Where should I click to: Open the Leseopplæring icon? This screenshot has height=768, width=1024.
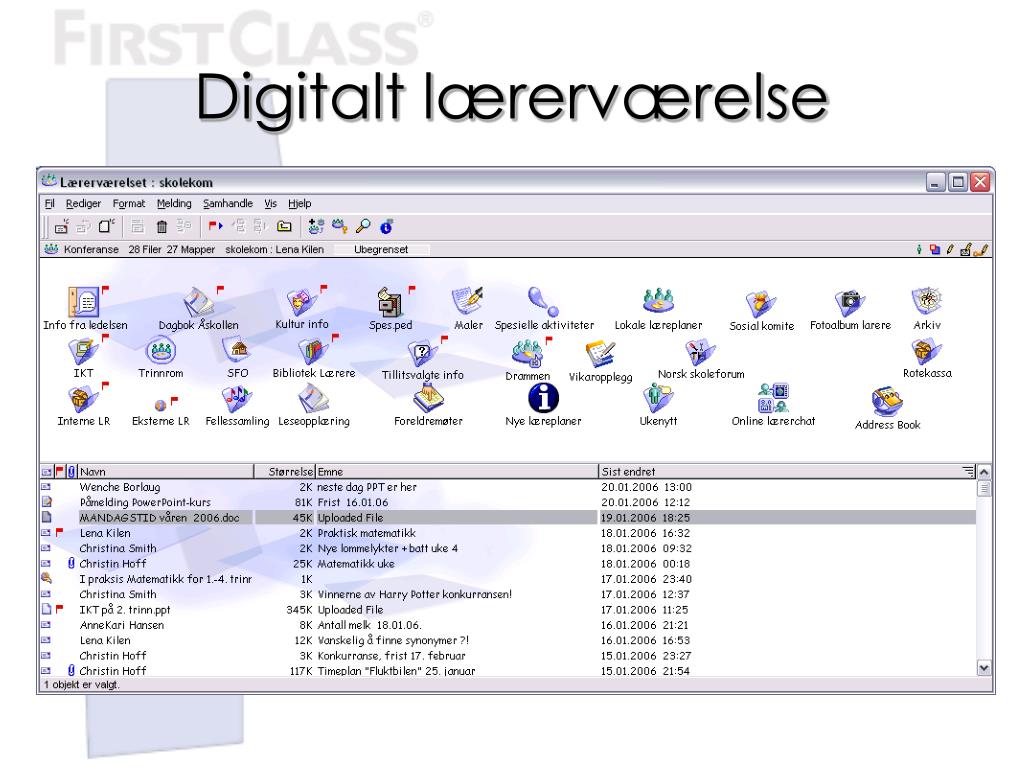coord(313,399)
